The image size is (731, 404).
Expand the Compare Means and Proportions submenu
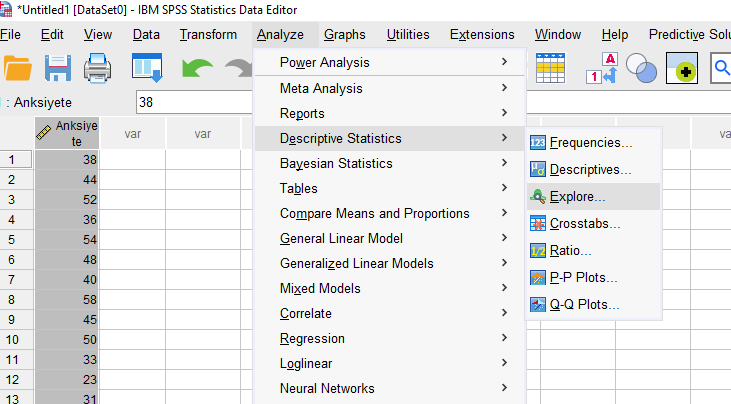pyautogui.click(x=374, y=213)
